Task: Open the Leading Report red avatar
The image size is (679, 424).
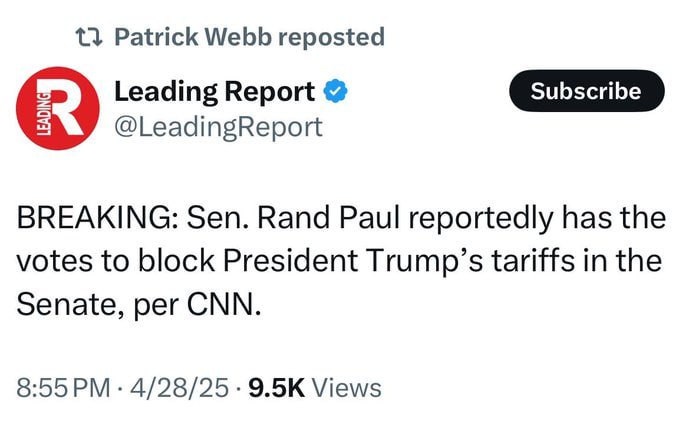Action: (x=58, y=108)
